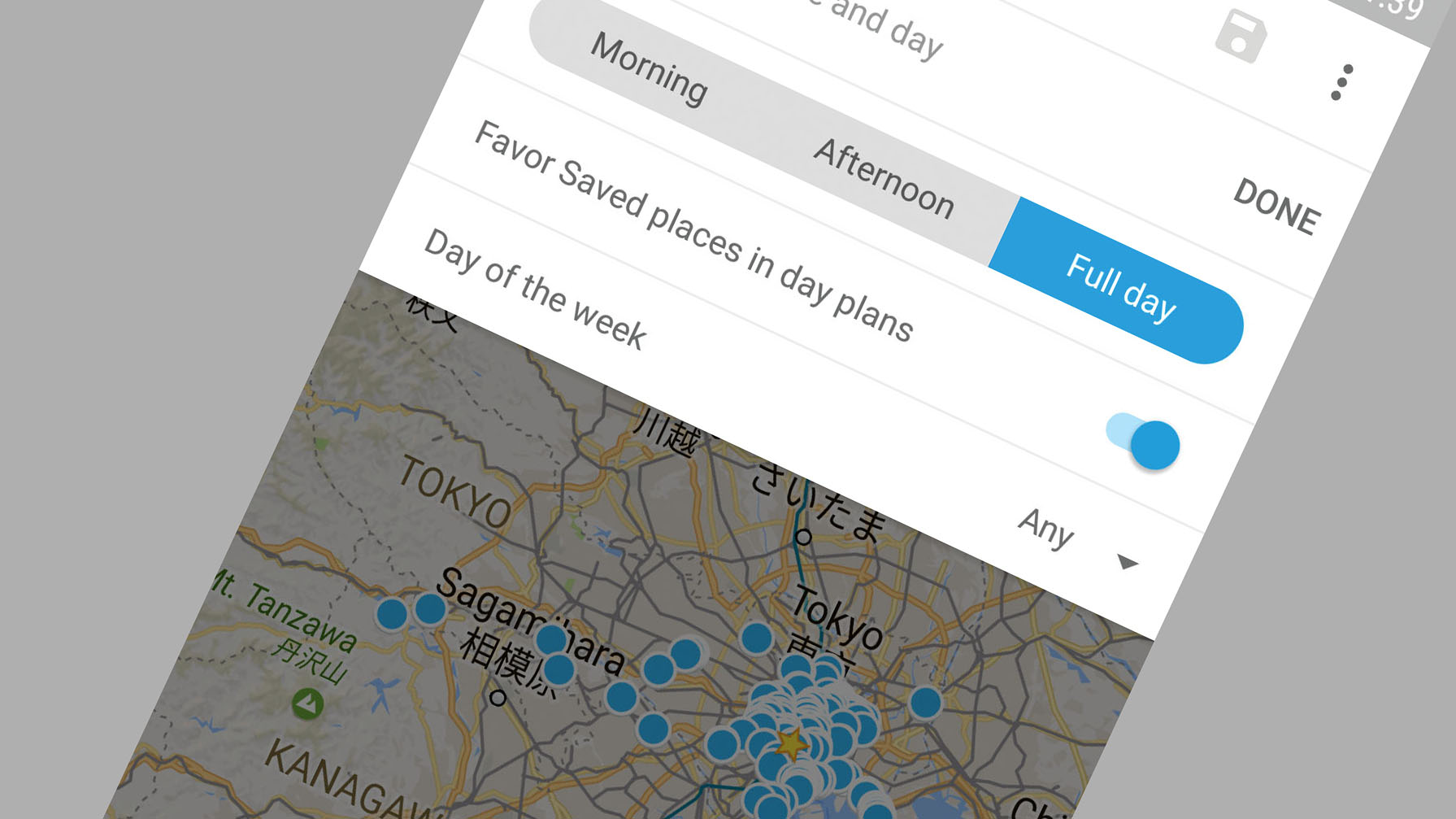Tap the floppy disk save icon
The image size is (1456, 819).
point(1240,36)
